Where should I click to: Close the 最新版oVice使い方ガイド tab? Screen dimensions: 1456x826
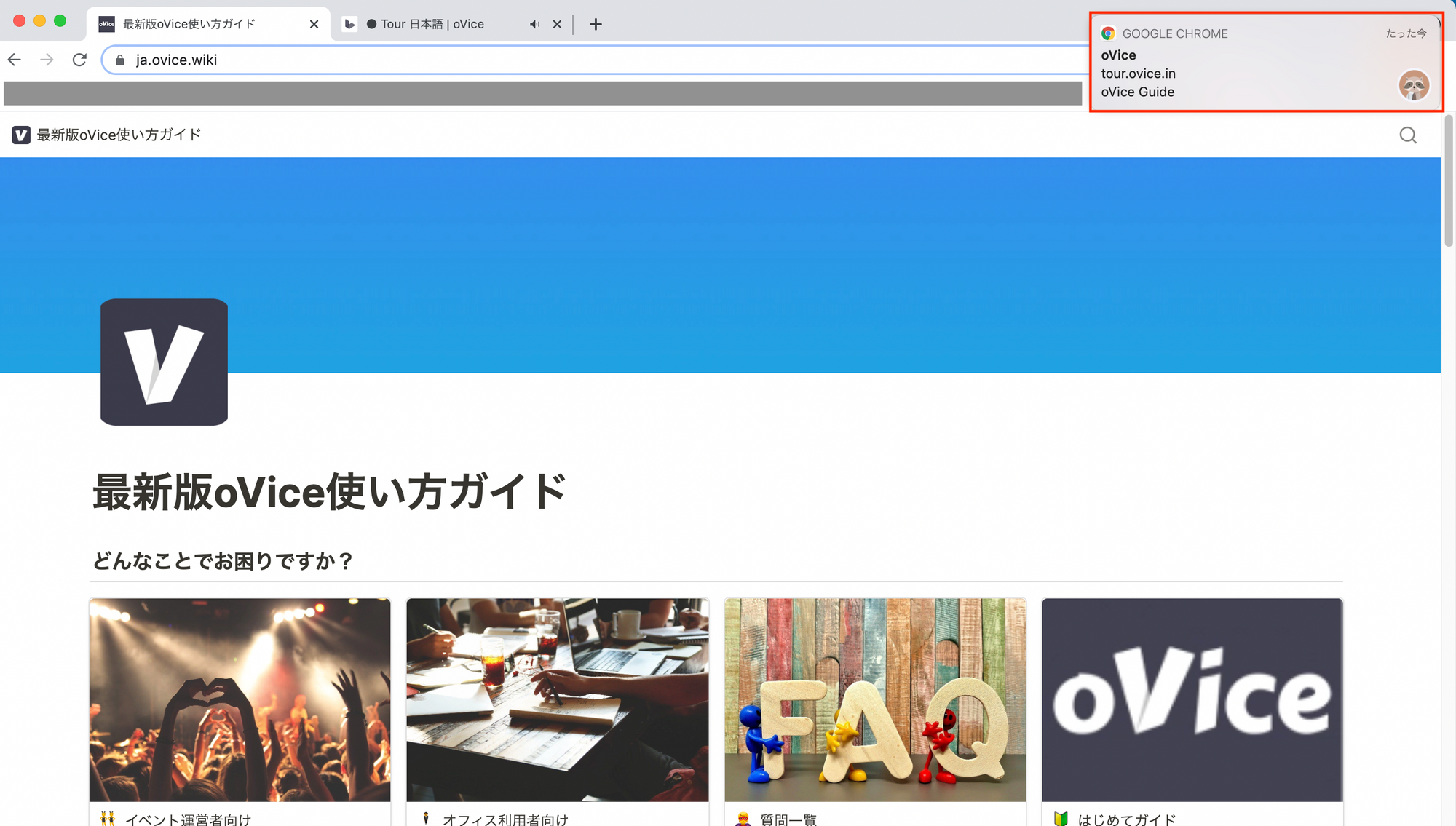(x=314, y=24)
